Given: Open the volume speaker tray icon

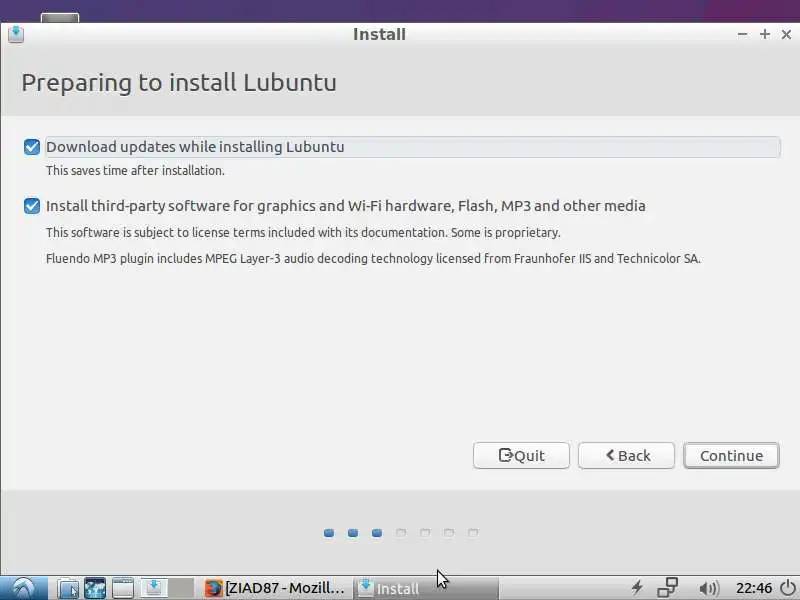Looking at the screenshot, I should [709, 589].
